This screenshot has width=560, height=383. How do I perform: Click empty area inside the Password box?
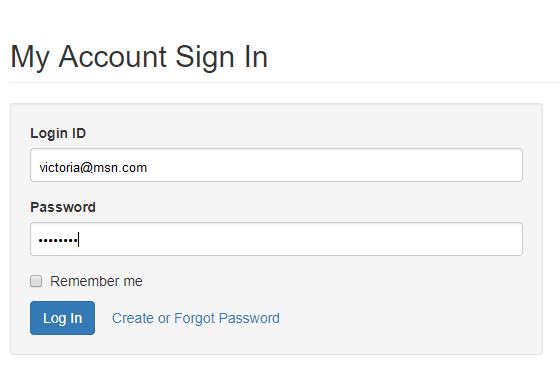click(300, 239)
